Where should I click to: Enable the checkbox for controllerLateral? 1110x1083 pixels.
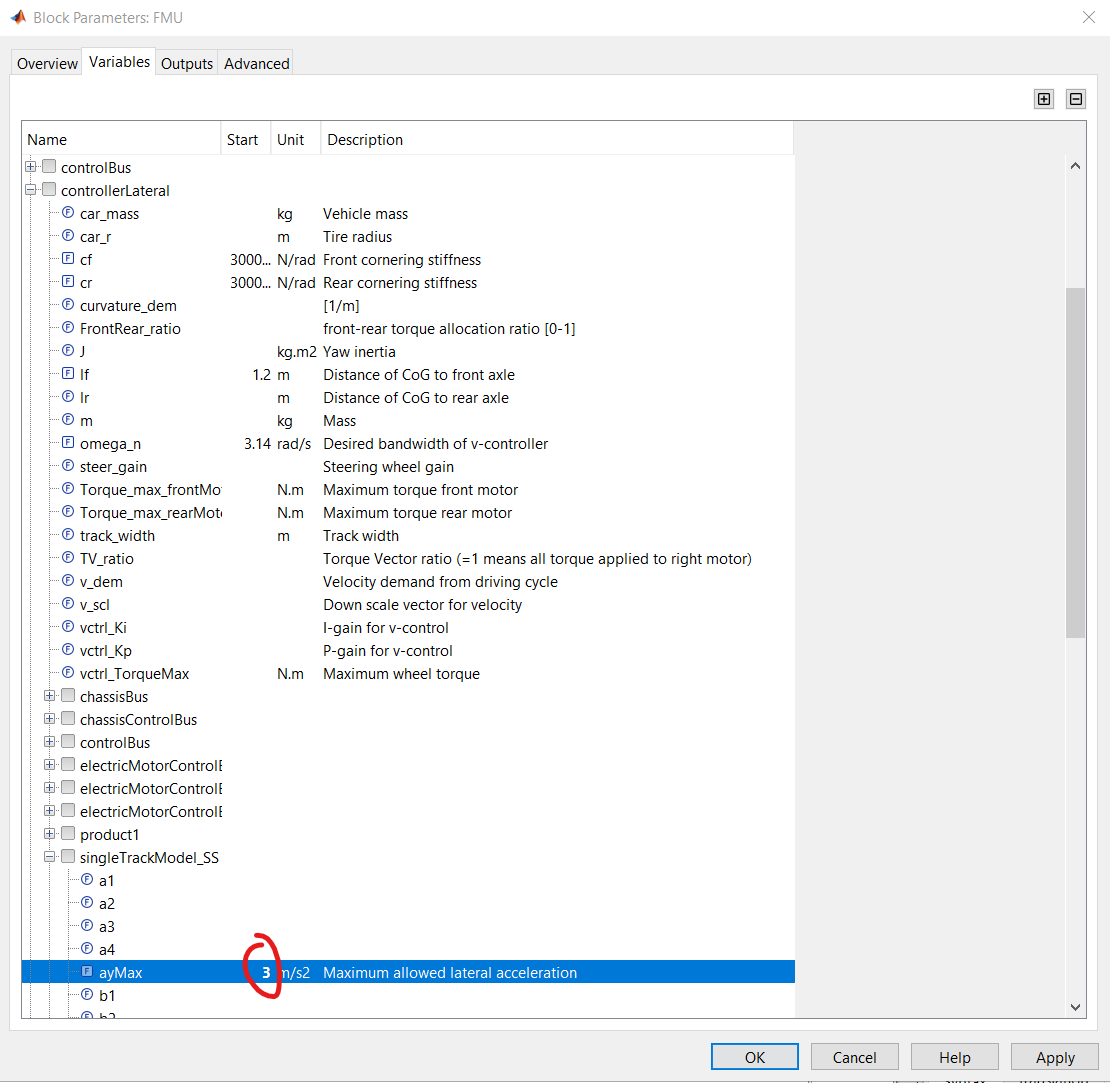47,190
